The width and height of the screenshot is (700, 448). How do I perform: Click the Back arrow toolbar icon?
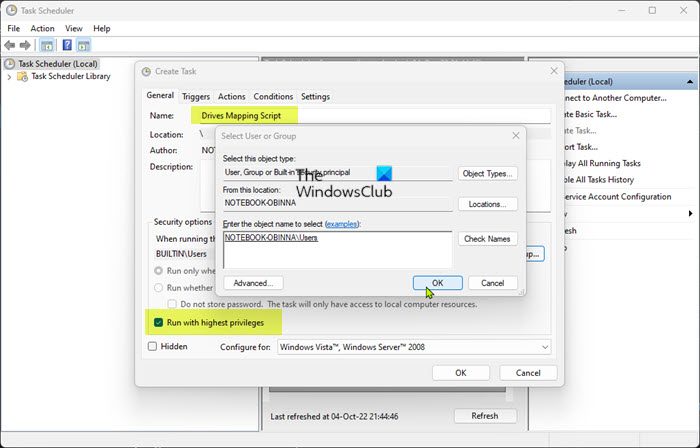click(x=9, y=45)
